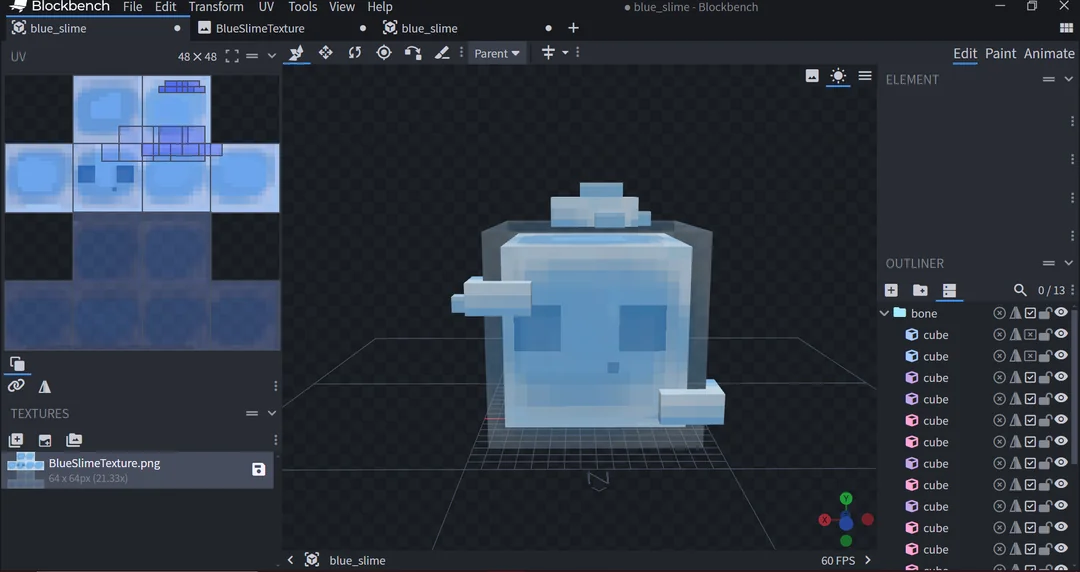Collapse the Textures panel with its chevron
This screenshot has height=572, width=1080.
(x=271, y=413)
